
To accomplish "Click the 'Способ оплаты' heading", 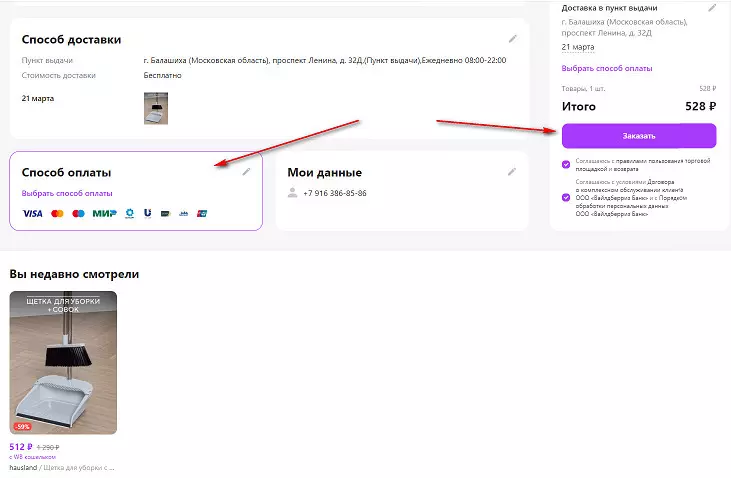I will tap(66, 173).
